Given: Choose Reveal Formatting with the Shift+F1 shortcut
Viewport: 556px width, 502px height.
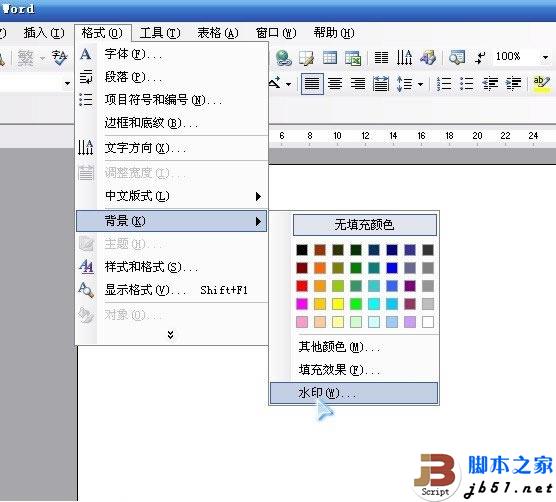Looking at the screenshot, I should (172, 290).
